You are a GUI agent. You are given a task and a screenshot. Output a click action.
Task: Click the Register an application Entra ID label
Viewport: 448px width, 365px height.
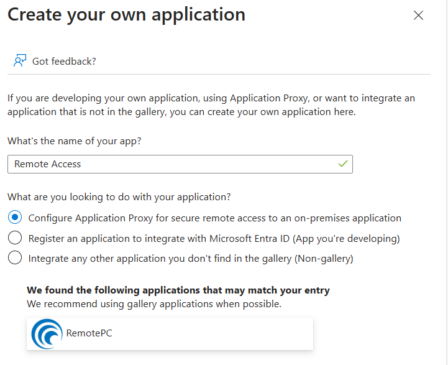coord(214,239)
